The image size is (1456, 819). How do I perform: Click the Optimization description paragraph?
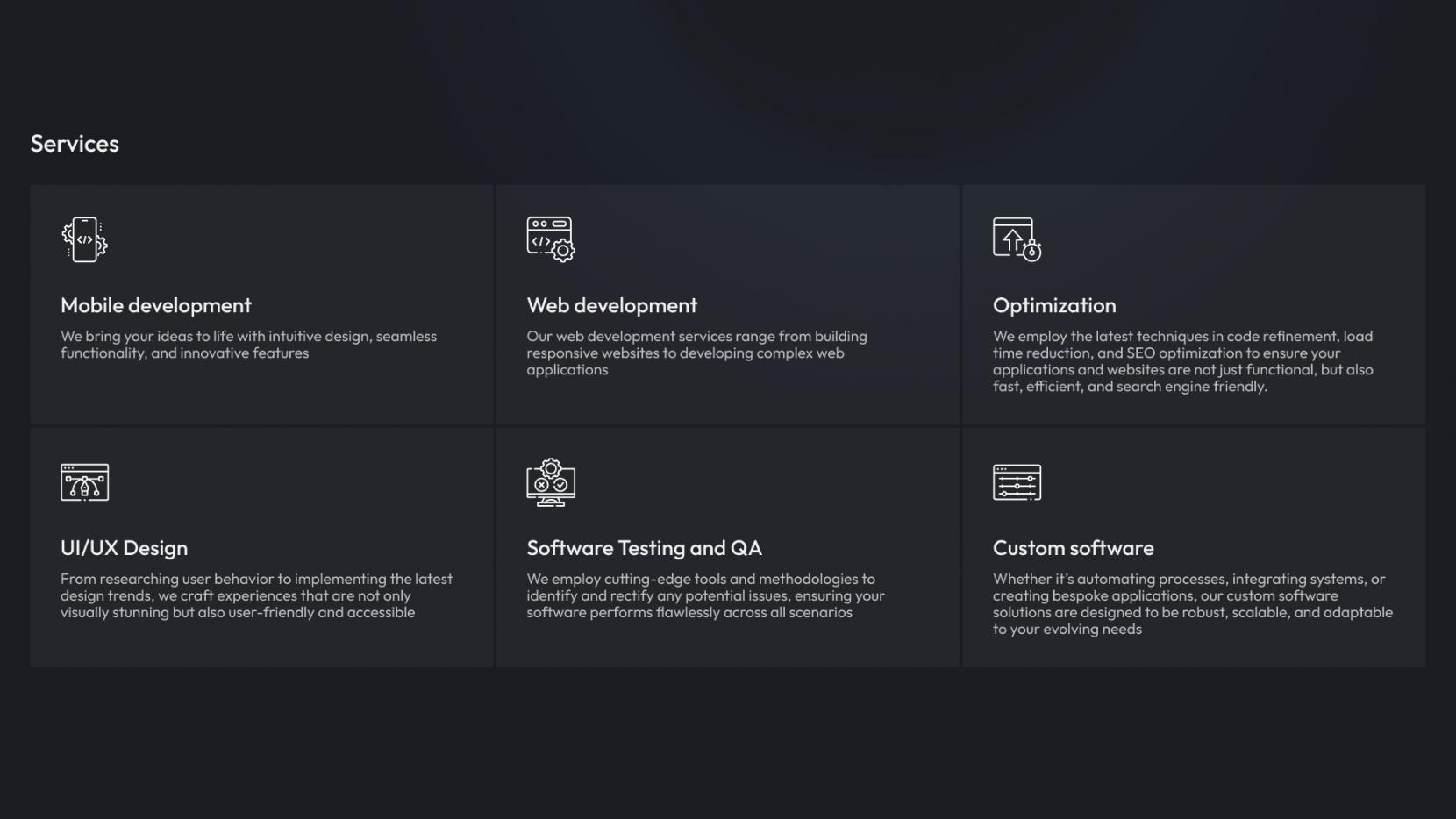(1182, 361)
